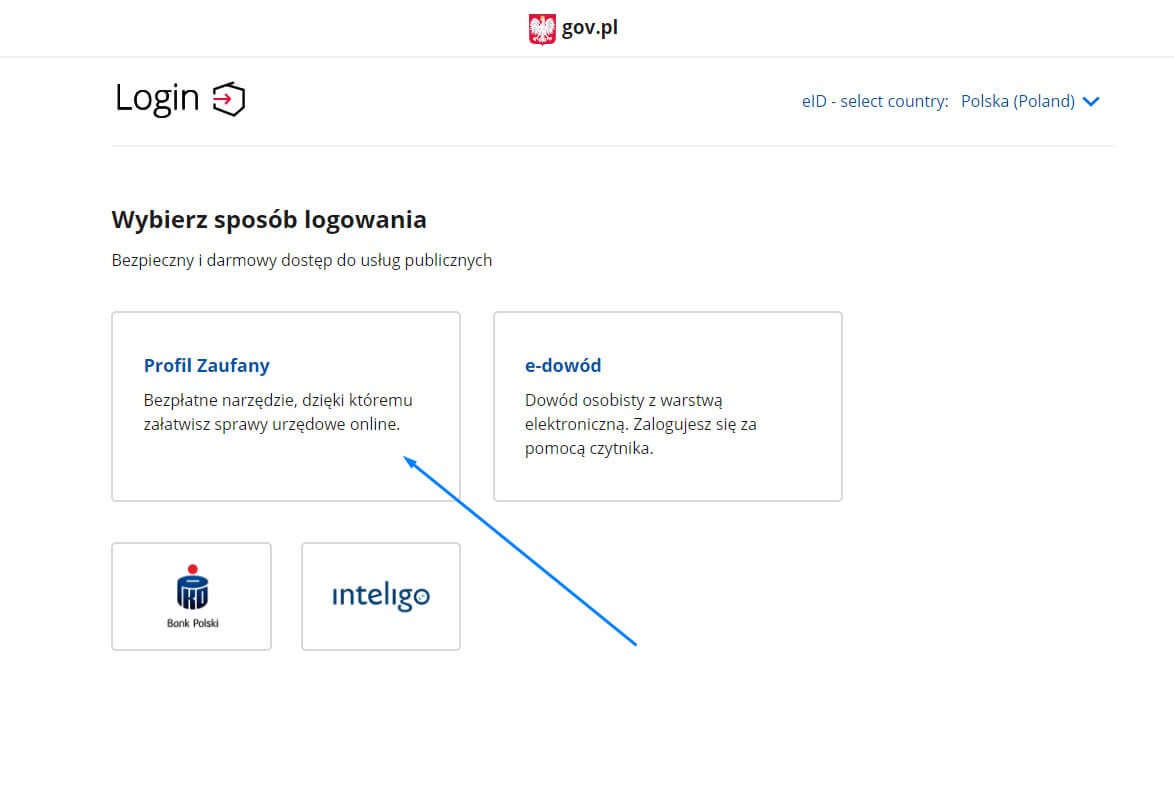Log in with Inteligo logo tile
Viewport: 1174px width, 791px height.
point(381,596)
